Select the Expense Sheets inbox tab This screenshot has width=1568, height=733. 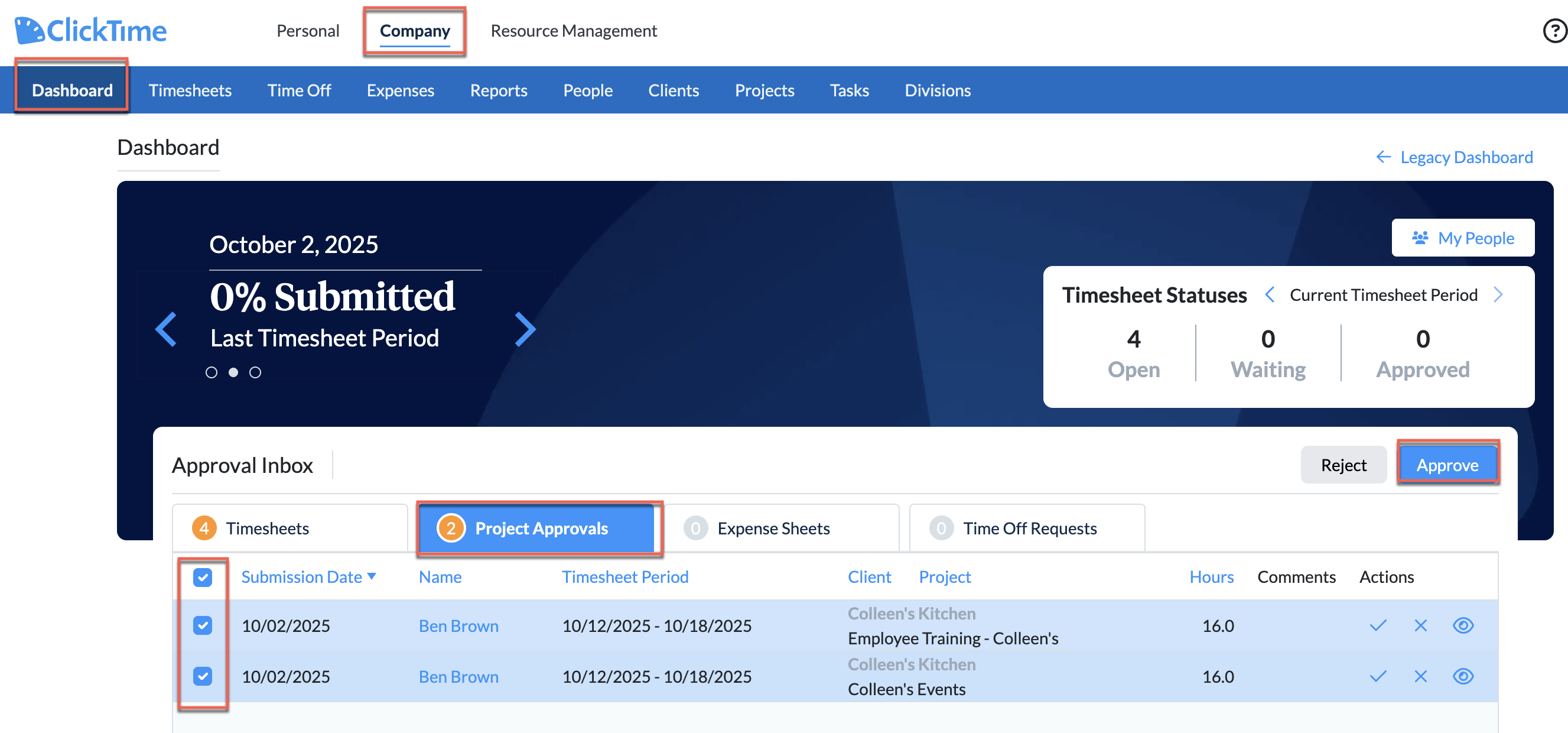[781, 528]
